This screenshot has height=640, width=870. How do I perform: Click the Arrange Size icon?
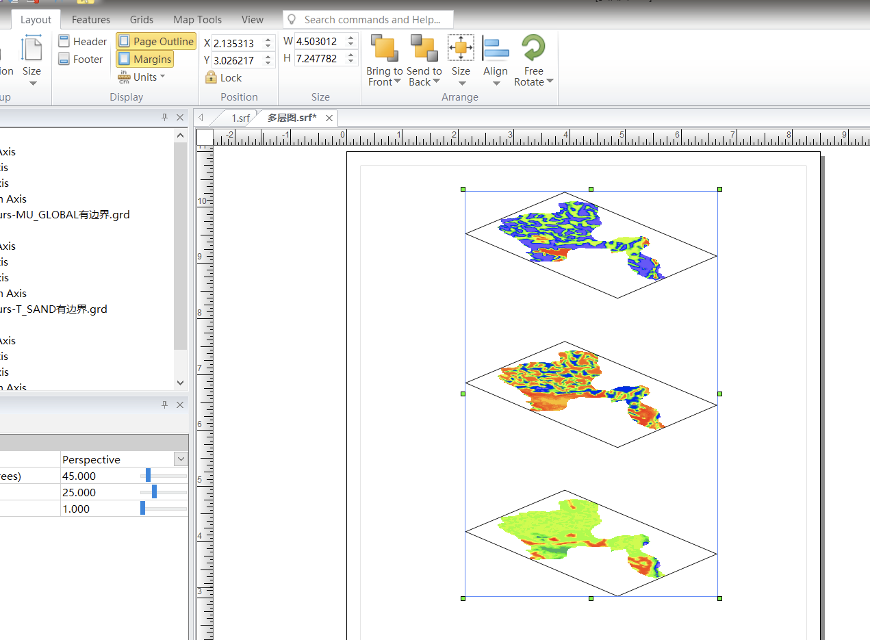click(x=461, y=49)
